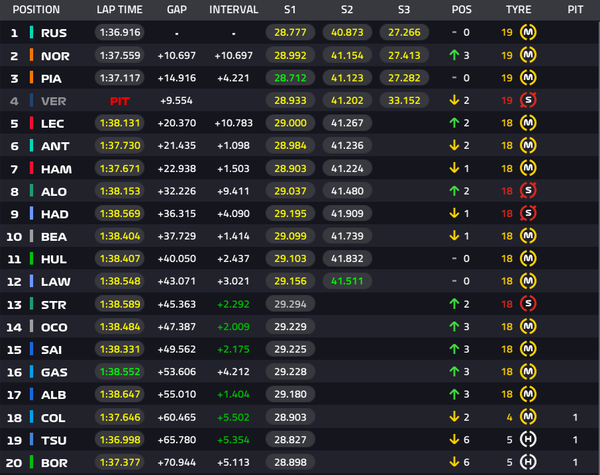
Task: Click the medium tyre icon for COL
Action: pyautogui.click(x=528, y=417)
